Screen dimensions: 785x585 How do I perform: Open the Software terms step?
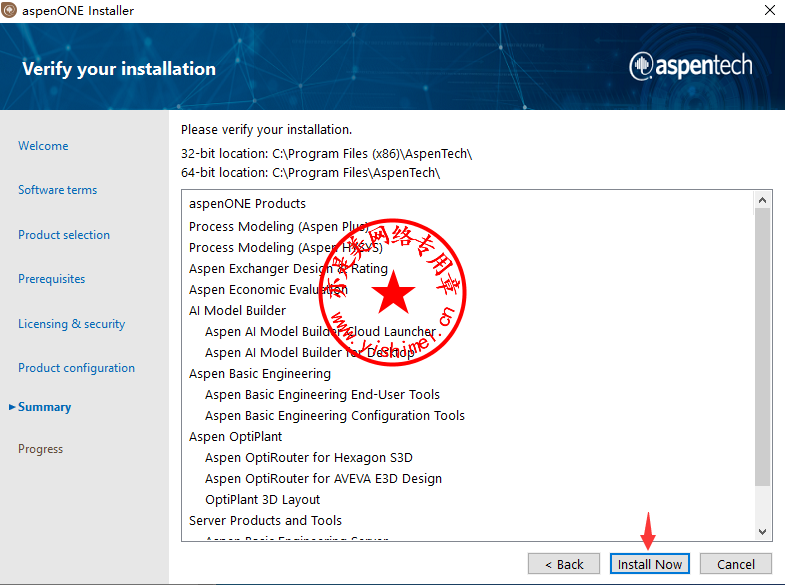coord(58,190)
